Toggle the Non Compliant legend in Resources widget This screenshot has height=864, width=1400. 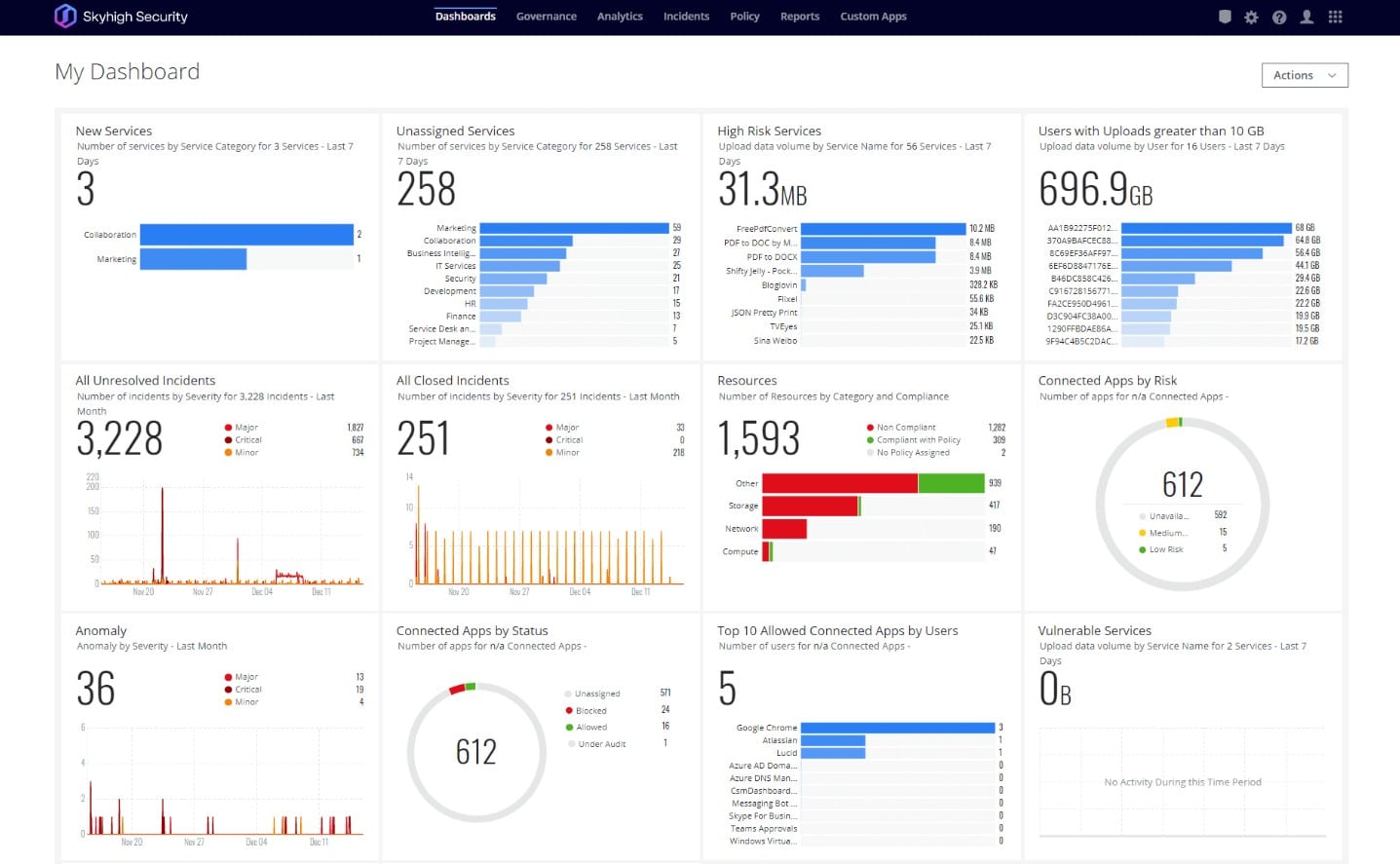click(x=904, y=427)
